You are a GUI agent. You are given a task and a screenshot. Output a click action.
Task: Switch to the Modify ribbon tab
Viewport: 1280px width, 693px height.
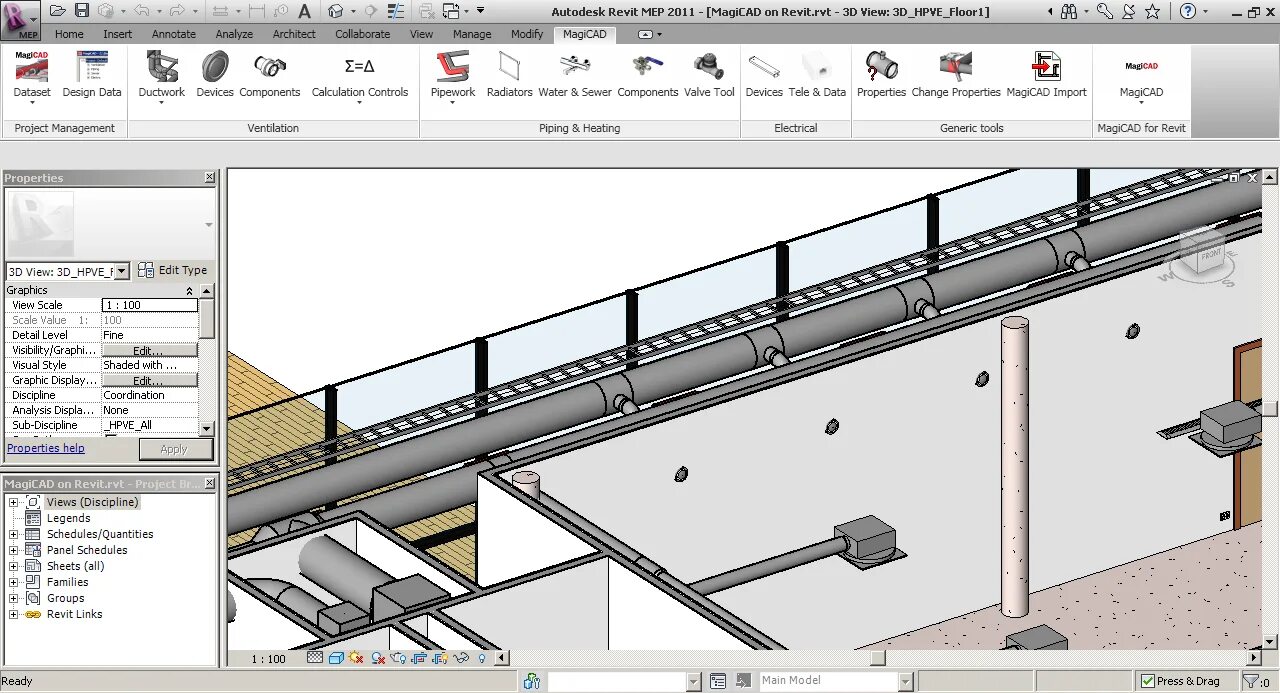527,34
